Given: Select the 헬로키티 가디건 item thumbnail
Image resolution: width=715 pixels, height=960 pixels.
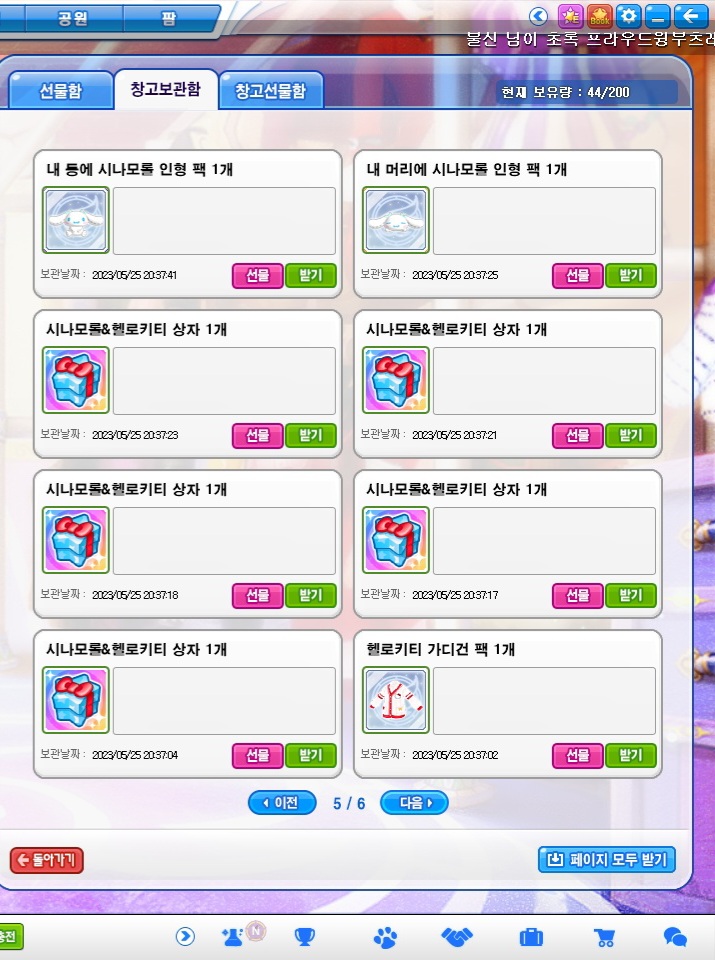Looking at the screenshot, I should pyautogui.click(x=396, y=700).
